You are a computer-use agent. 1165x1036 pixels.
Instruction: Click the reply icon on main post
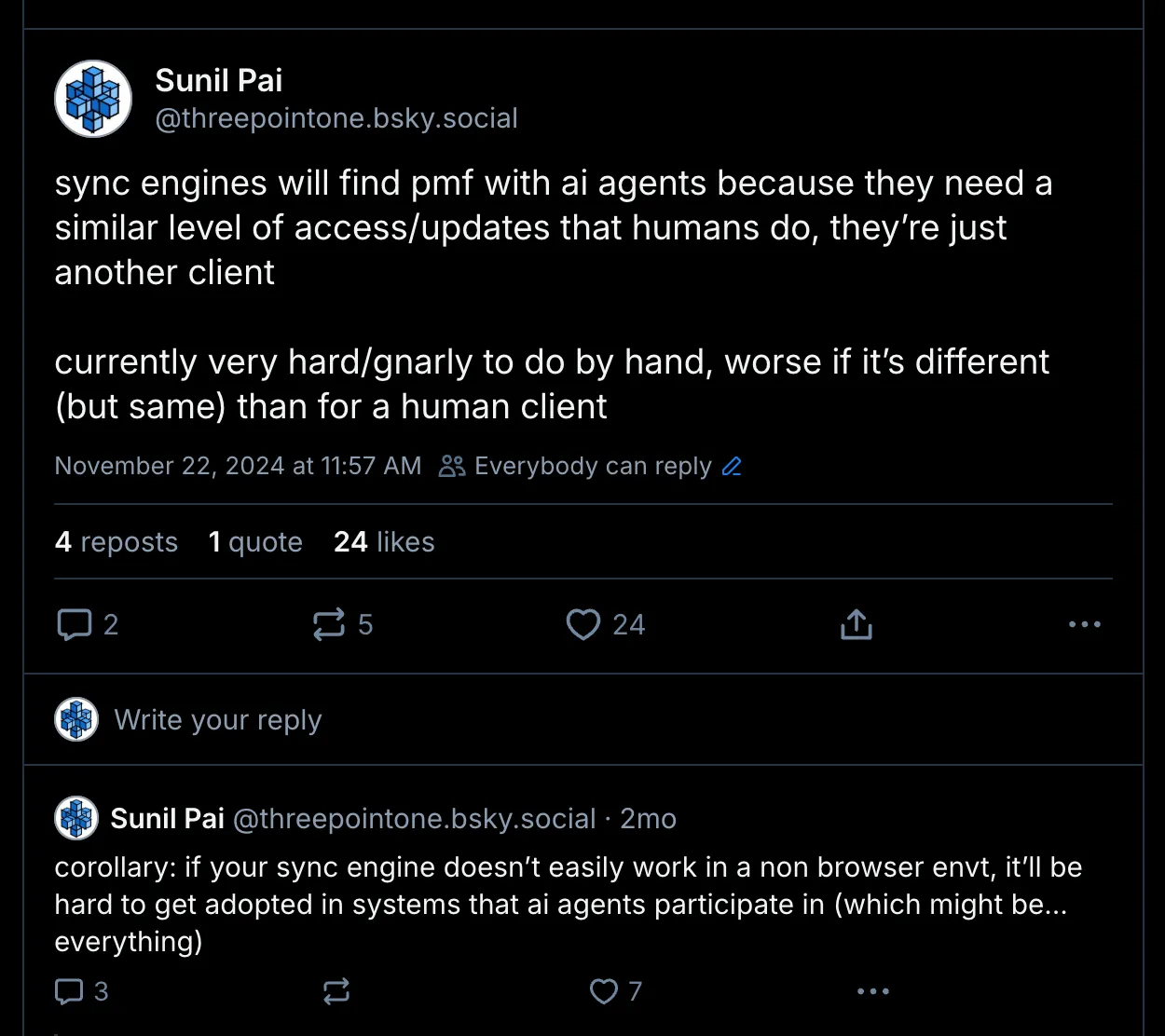(75, 624)
